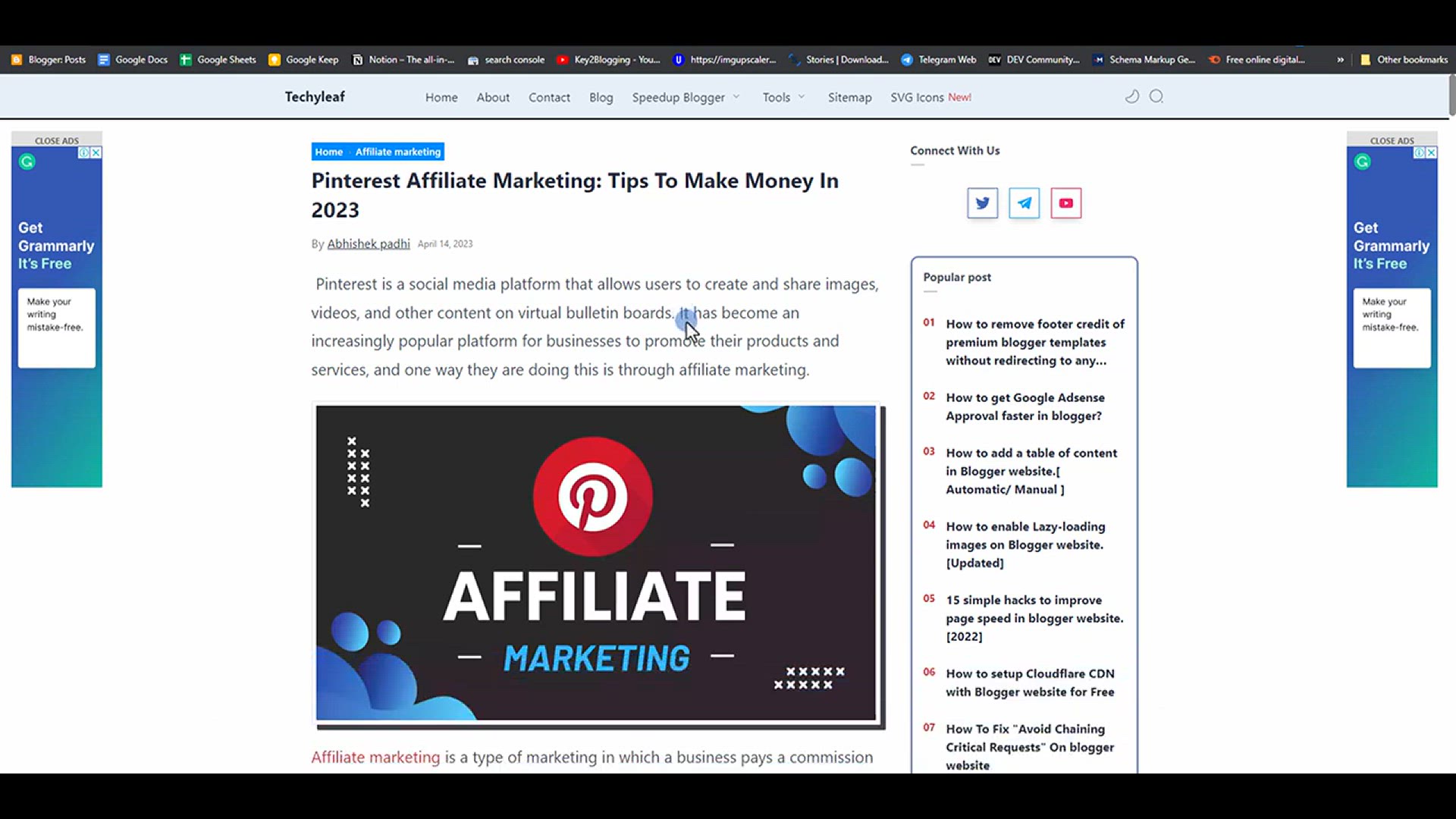Open post: enable Lazy-loading images
The height and width of the screenshot is (819, 1456).
pos(1025,544)
